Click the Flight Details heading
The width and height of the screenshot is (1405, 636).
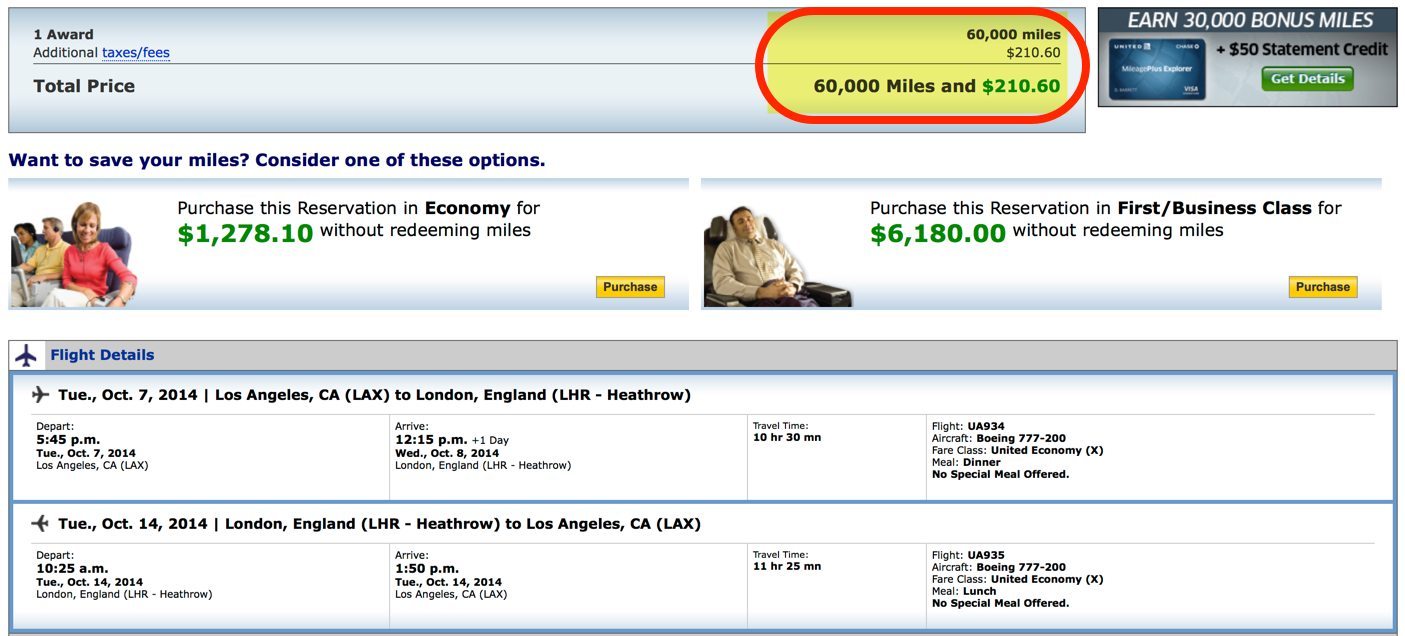coord(102,355)
